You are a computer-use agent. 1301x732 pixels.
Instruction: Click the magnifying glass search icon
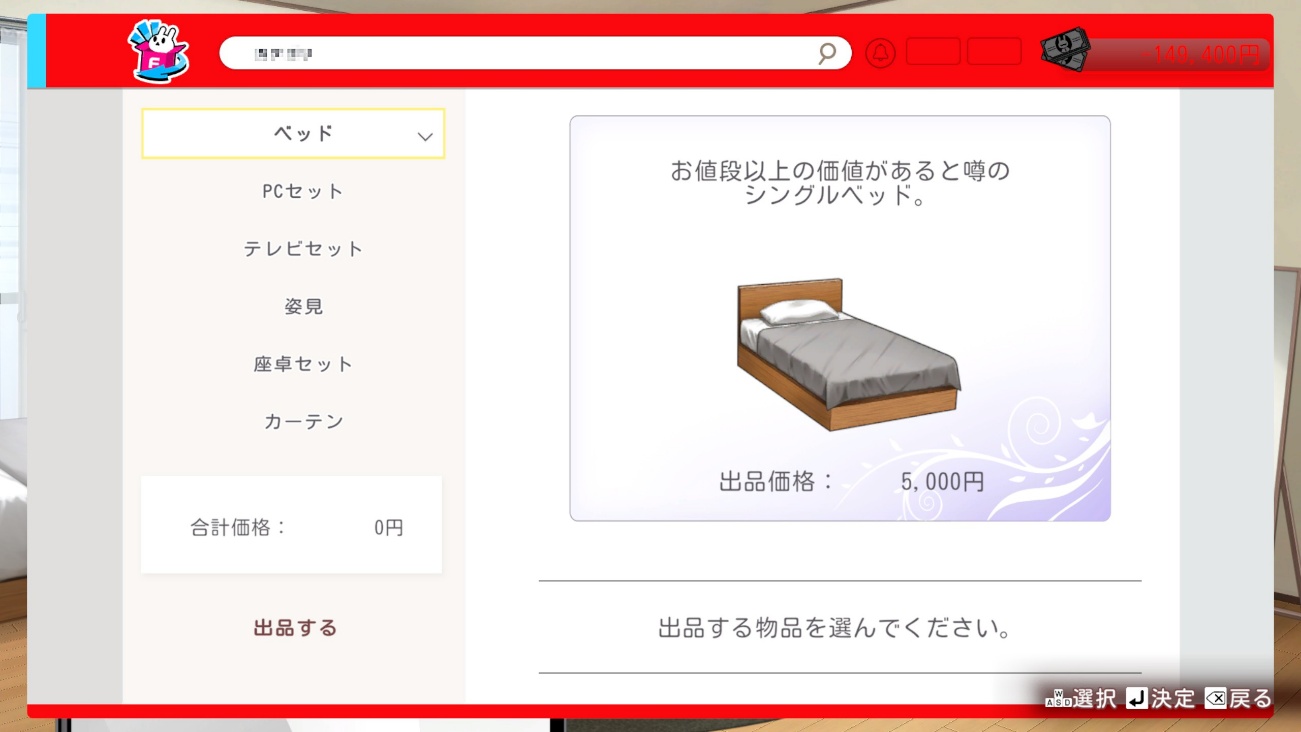[x=827, y=53]
